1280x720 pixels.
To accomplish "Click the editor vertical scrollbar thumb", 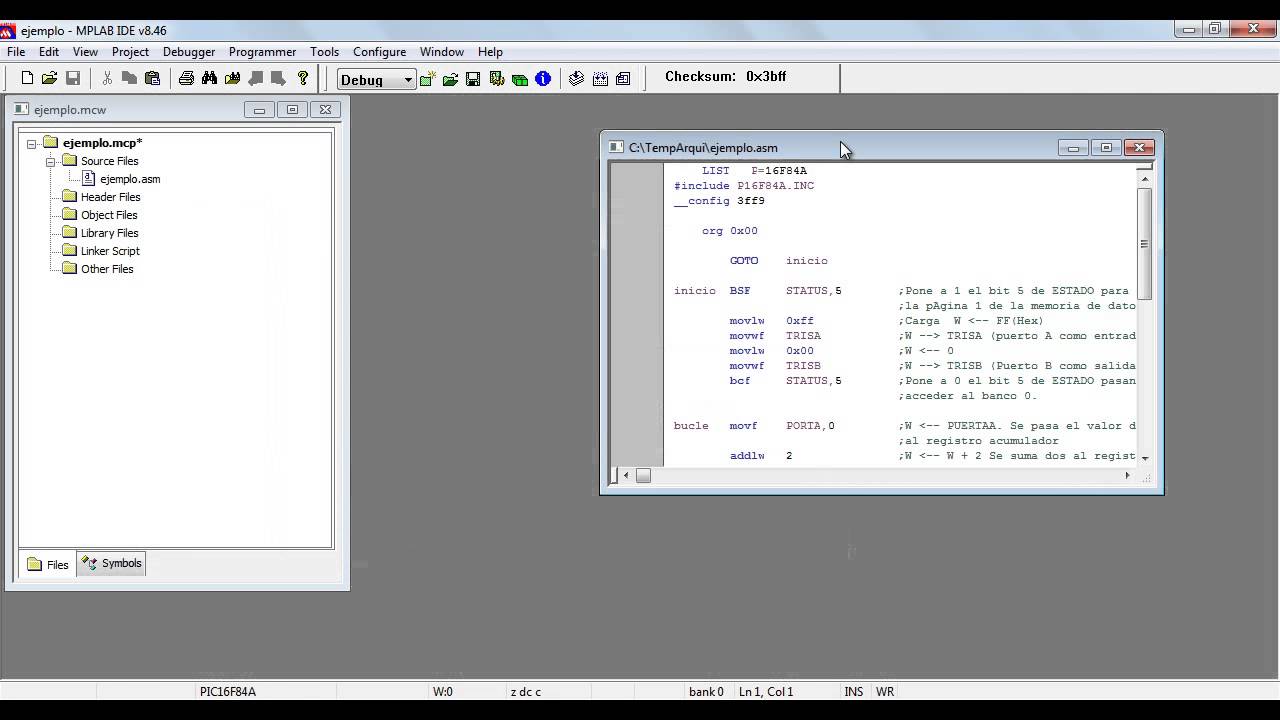I will coord(1144,243).
